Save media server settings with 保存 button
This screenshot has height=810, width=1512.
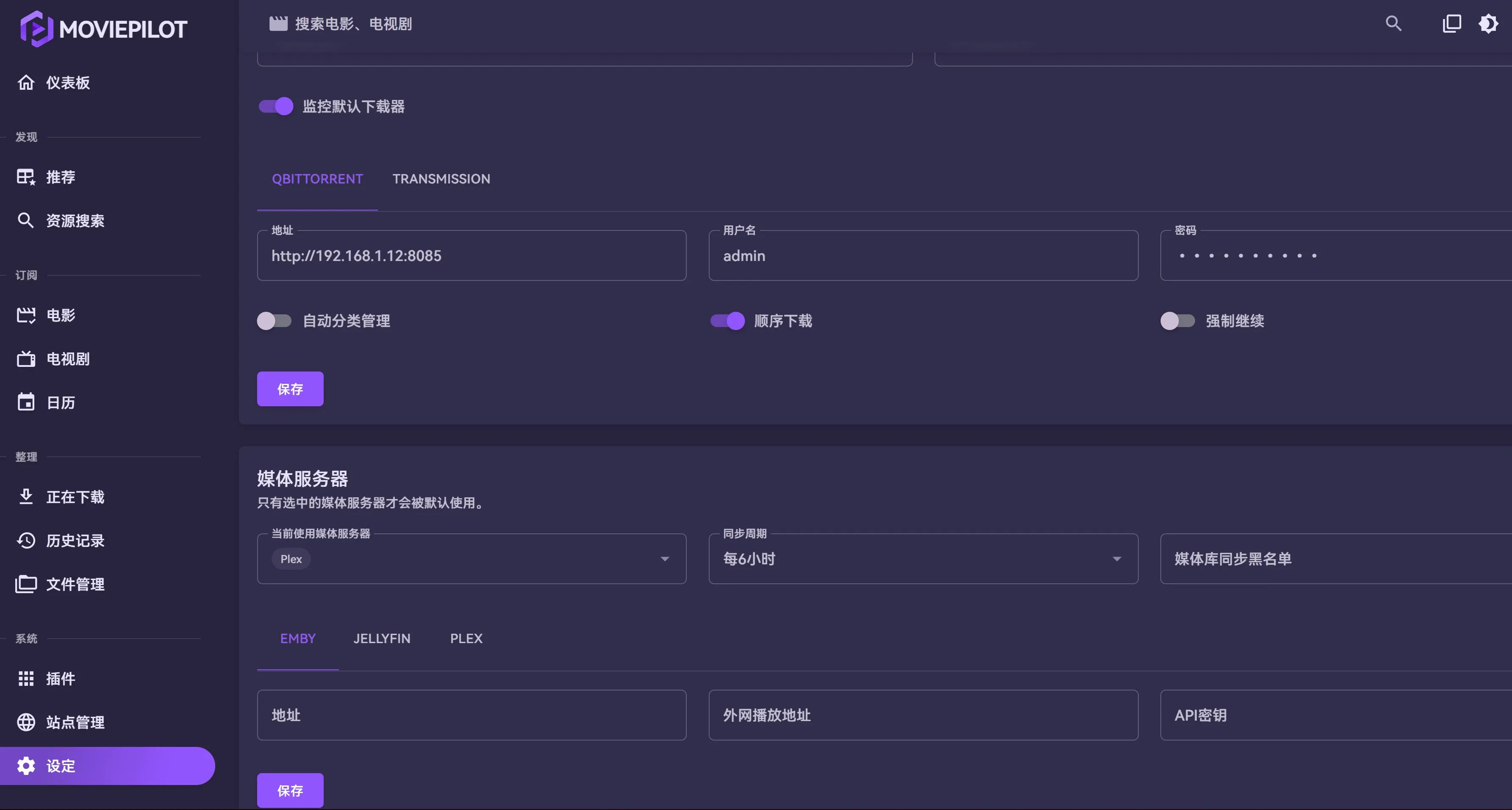pyautogui.click(x=290, y=791)
